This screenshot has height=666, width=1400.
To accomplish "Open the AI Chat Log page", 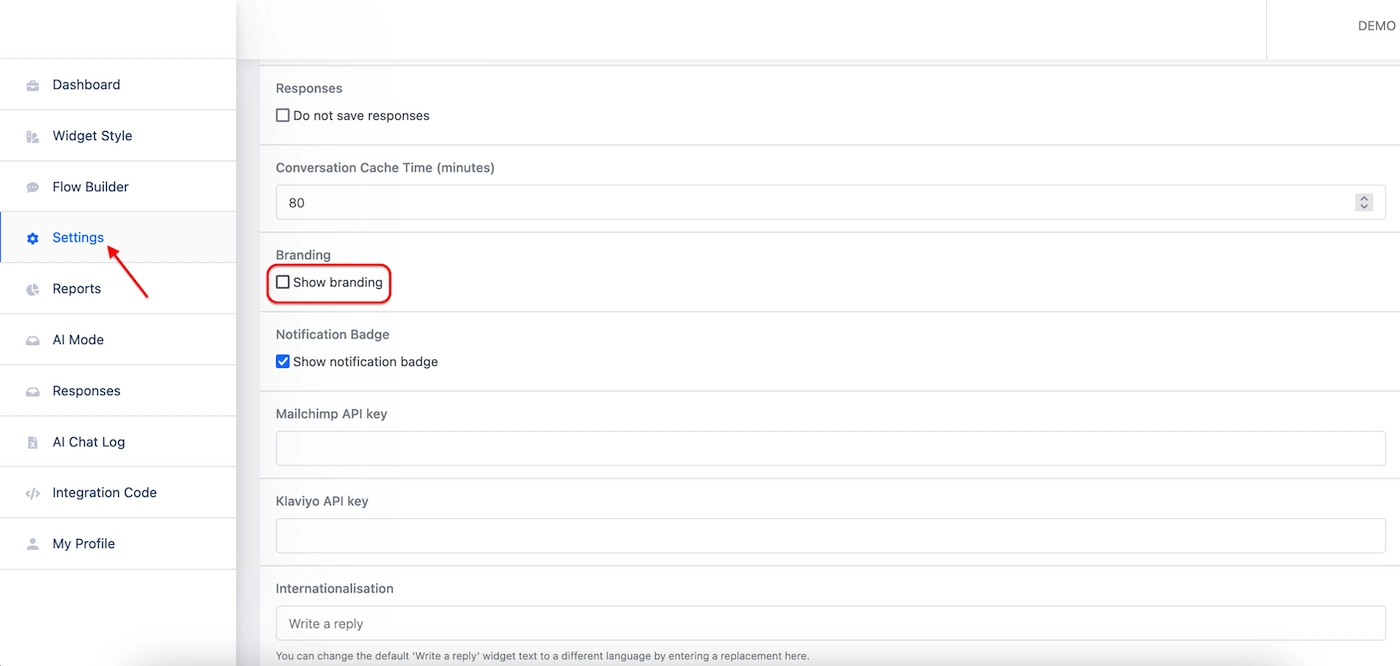I will [88, 442].
